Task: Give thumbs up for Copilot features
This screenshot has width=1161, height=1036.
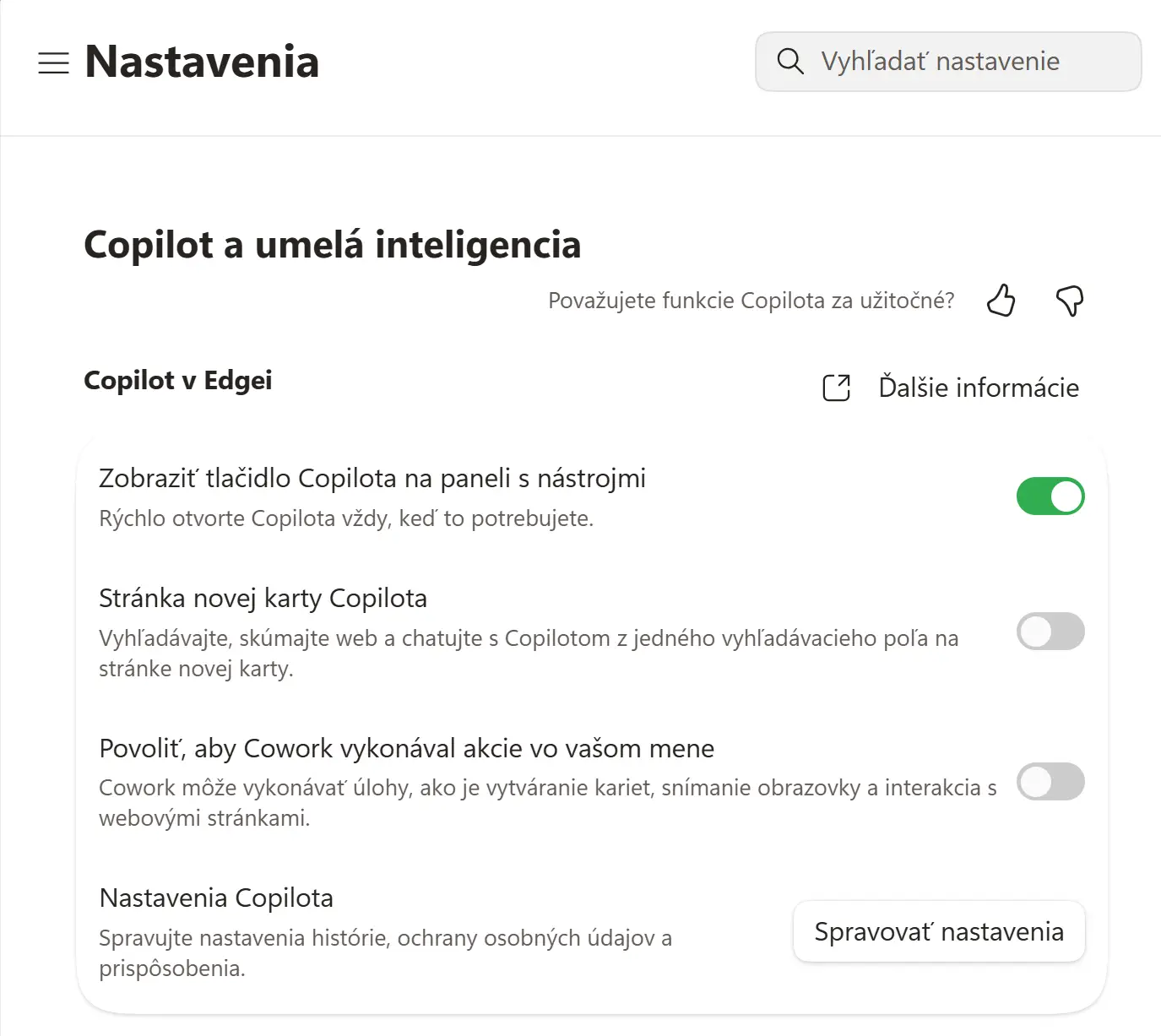Action: point(1001,301)
